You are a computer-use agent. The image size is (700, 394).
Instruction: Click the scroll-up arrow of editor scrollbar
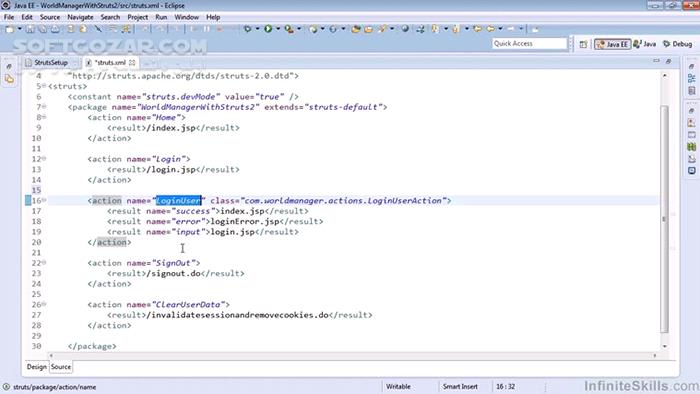click(665, 76)
